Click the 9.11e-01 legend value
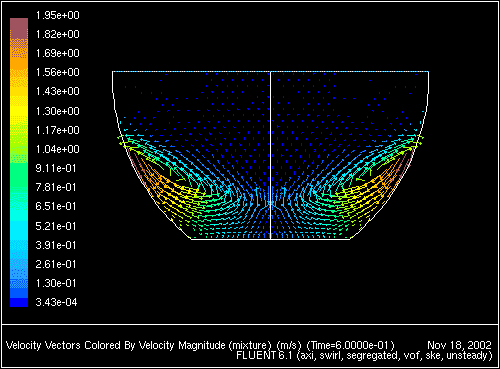 point(56,168)
